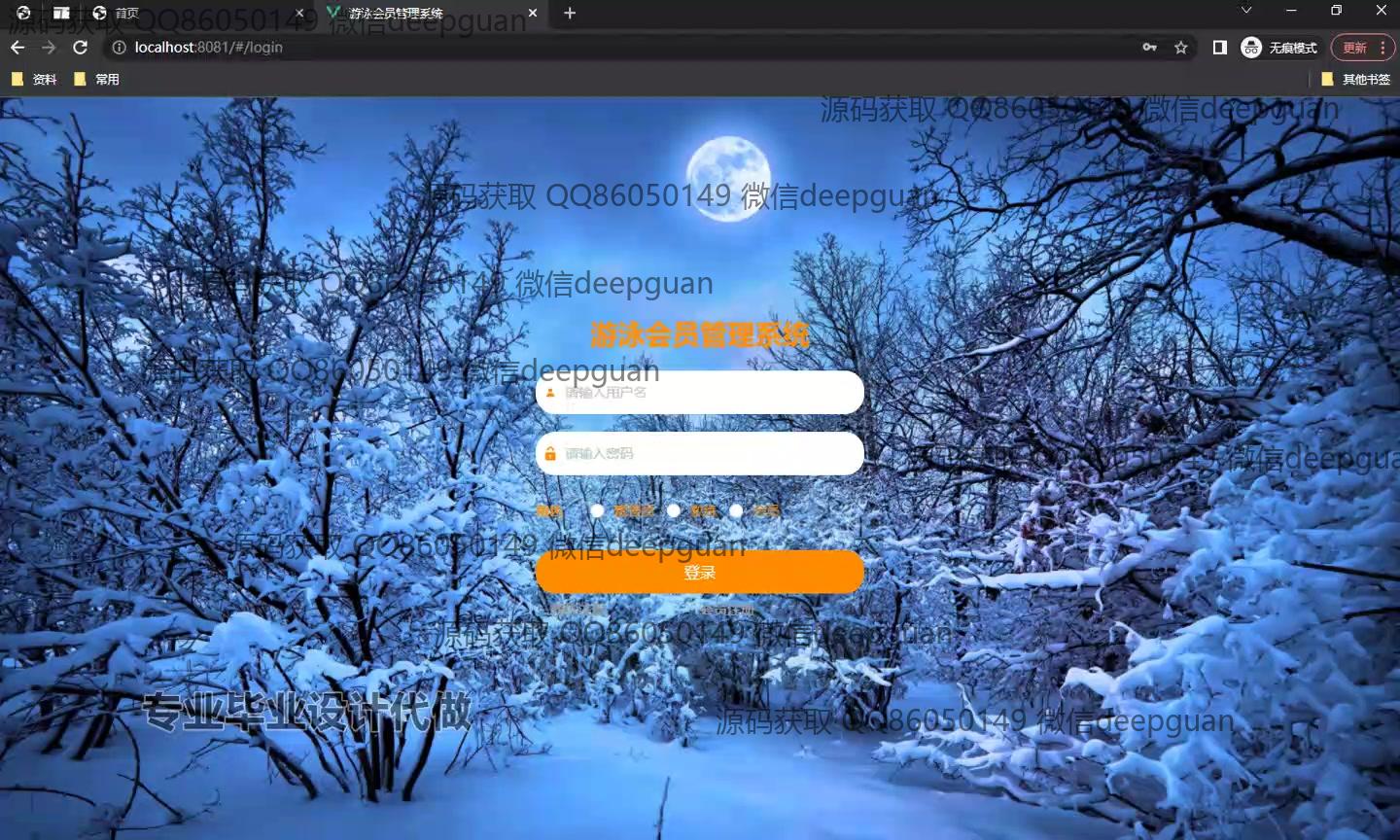The image size is (1400, 840).
Task: Select the 管理员 role radio button
Action: 597,510
